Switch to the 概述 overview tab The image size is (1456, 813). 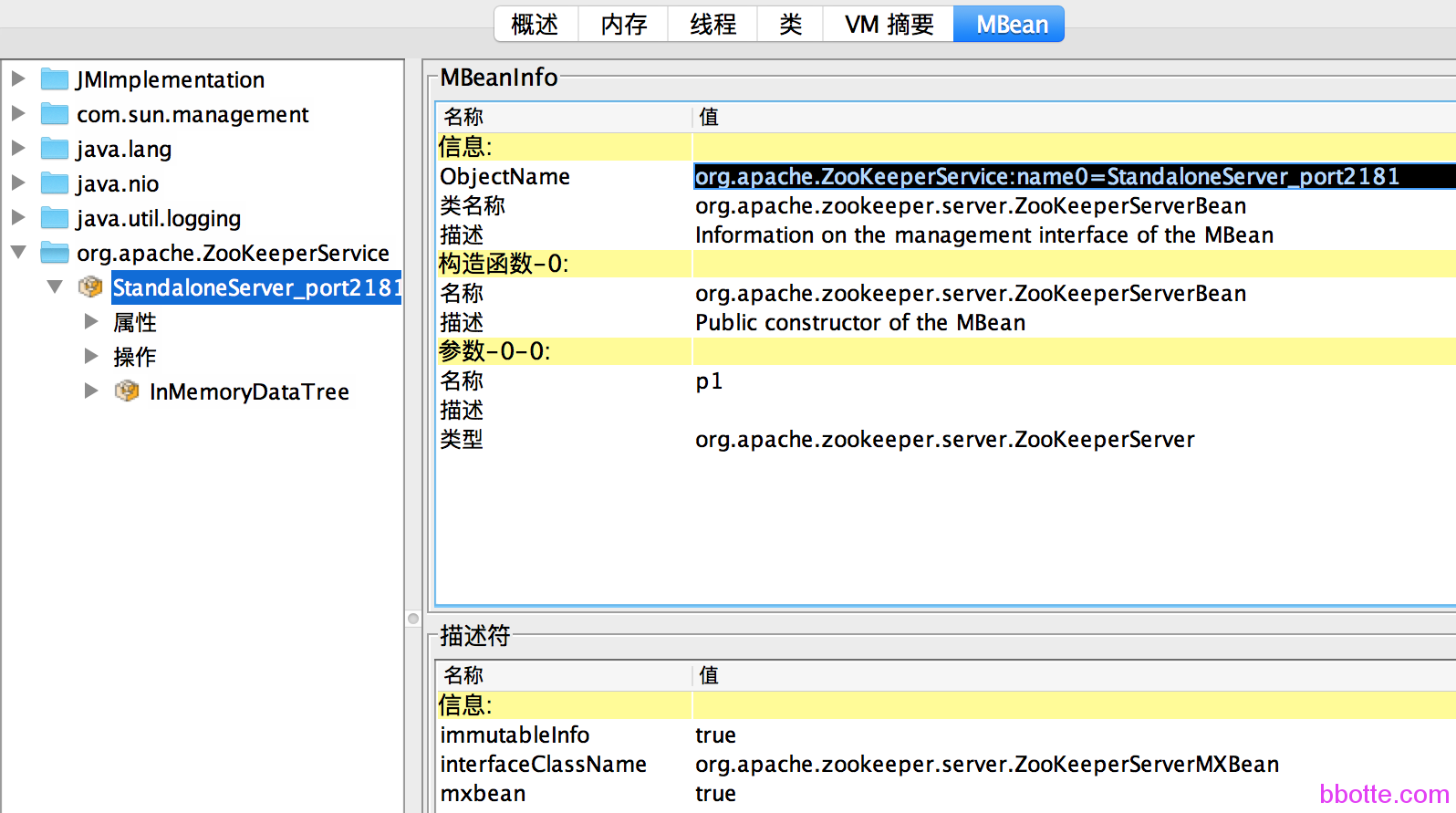point(536,24)
